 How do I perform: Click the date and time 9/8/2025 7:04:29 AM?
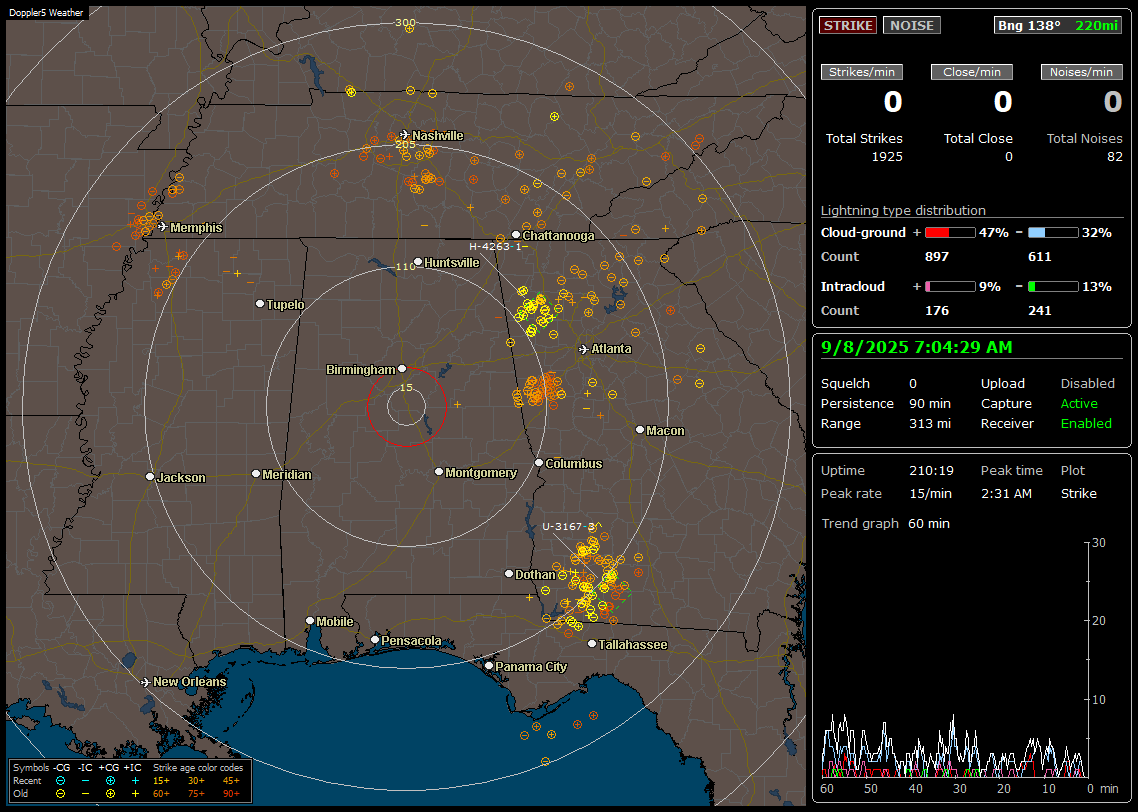pos(916,348)
